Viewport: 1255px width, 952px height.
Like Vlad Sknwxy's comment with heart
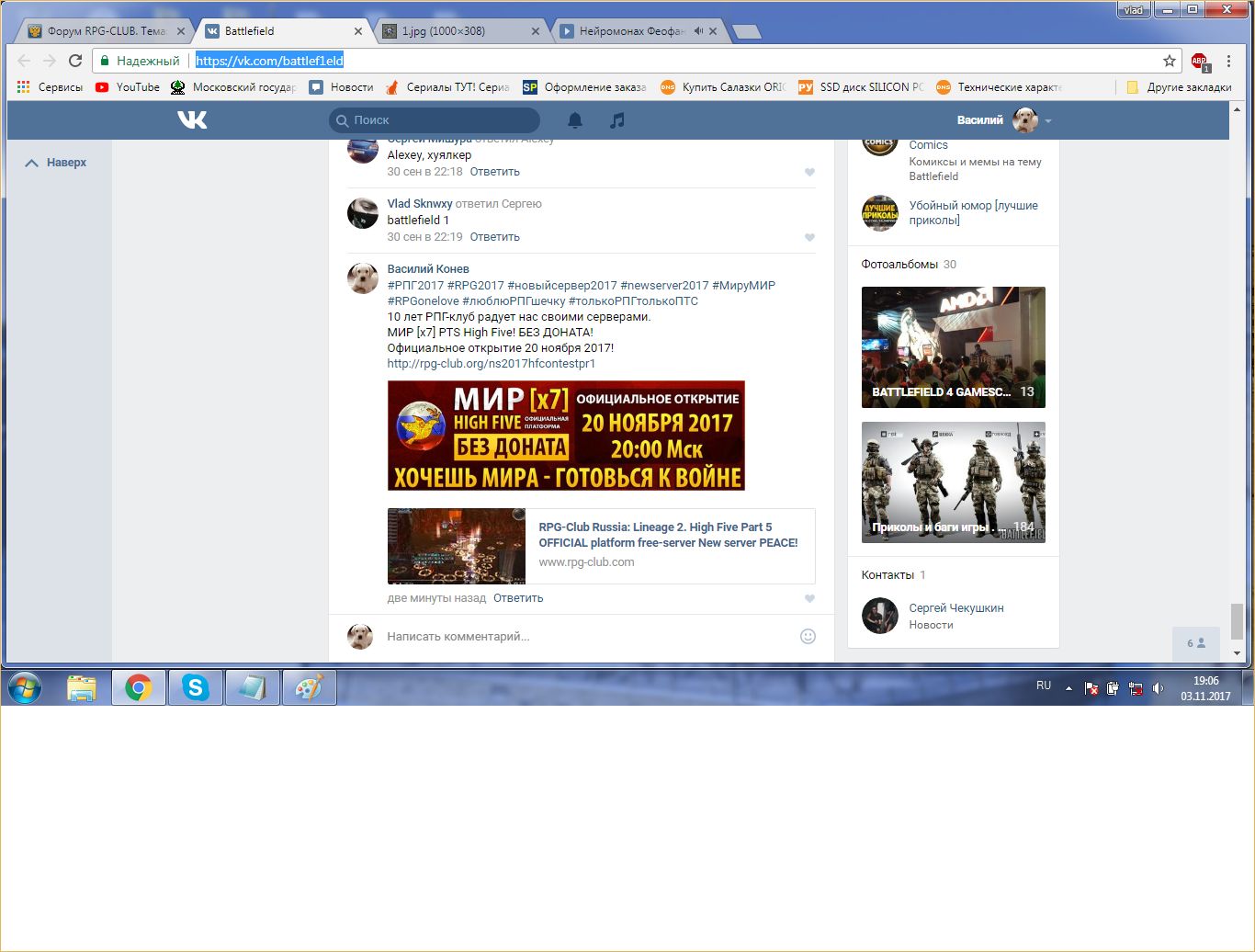pos(809,237)
